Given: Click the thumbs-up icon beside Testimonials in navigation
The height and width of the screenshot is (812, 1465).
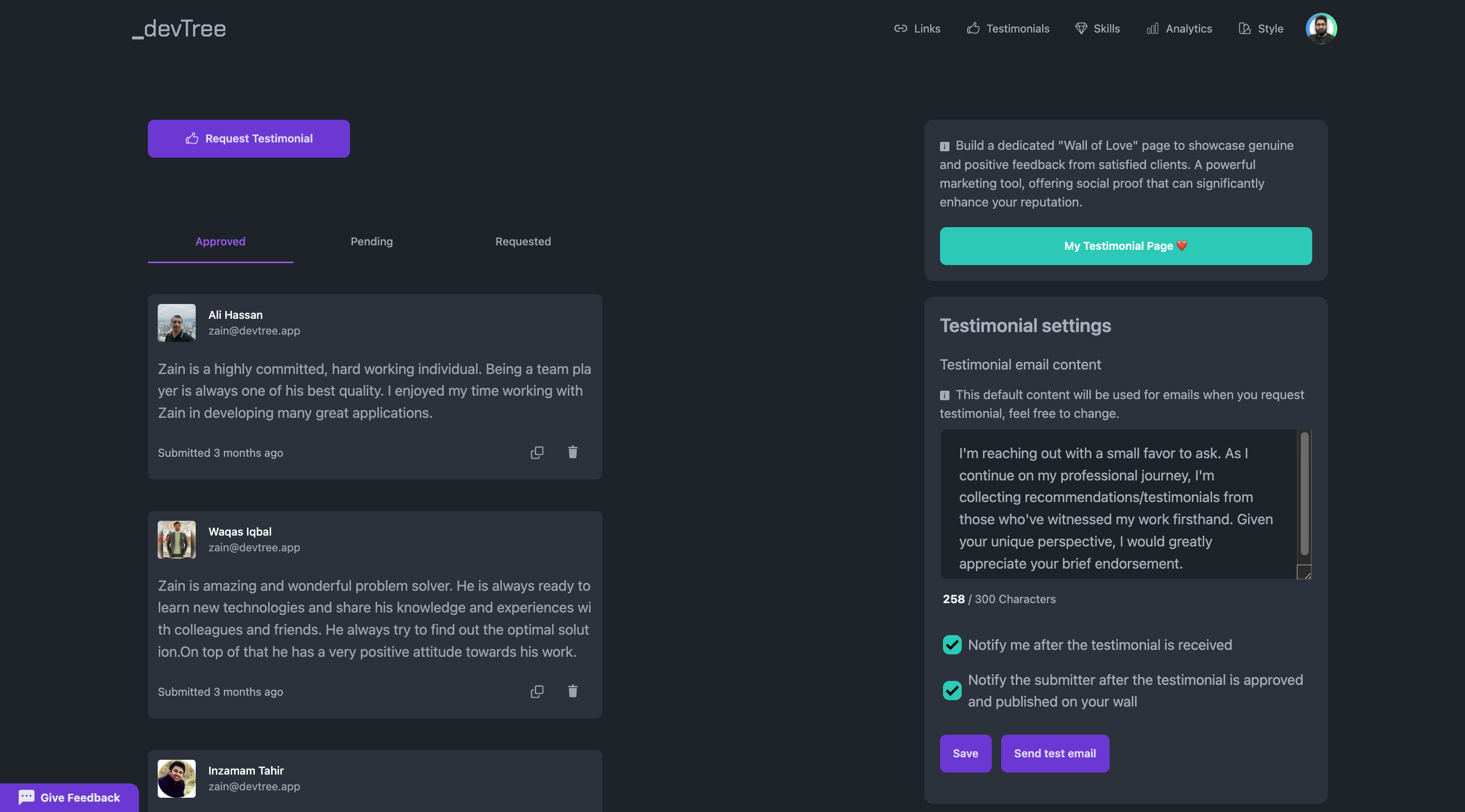Looking at the screenshot, I should pyautogui.click(x=973, y=28).
